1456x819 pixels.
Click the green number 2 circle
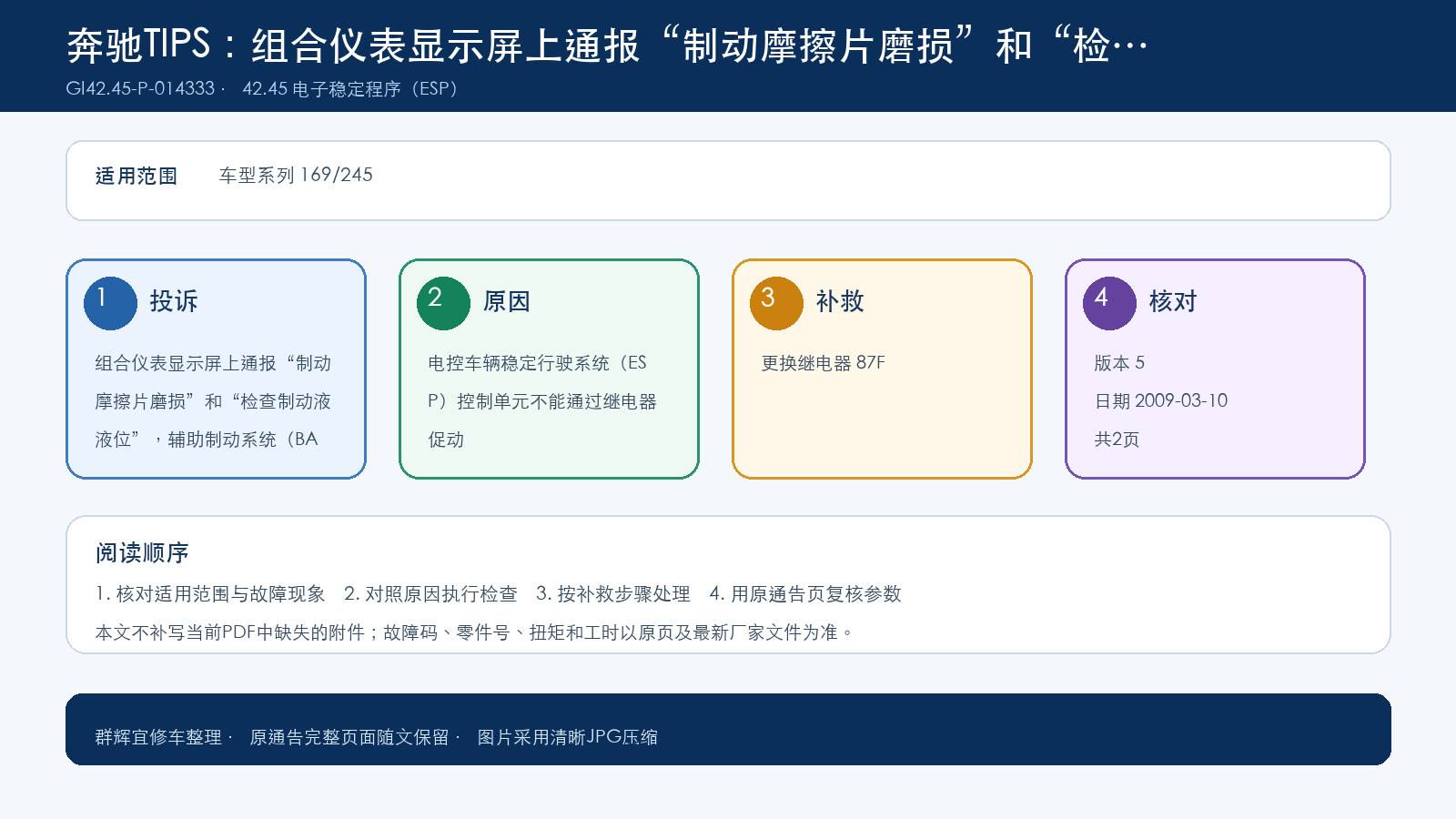point(443,303)
